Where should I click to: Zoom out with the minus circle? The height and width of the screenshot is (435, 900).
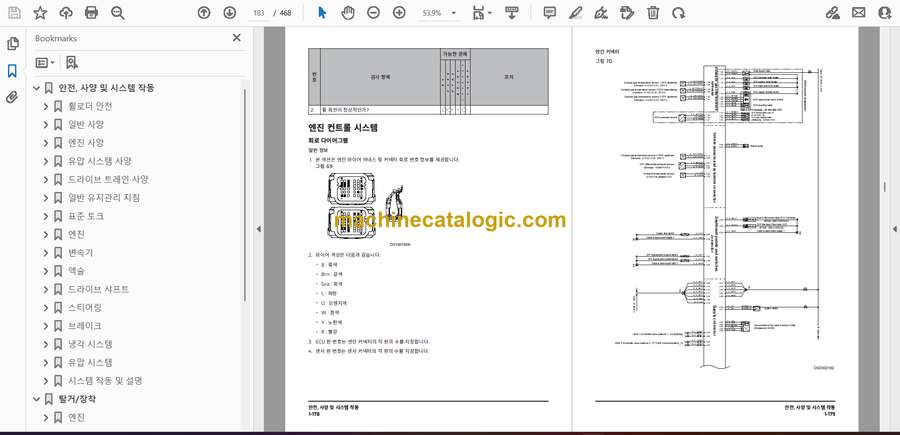pyautogui.click(x=374, y=13)
